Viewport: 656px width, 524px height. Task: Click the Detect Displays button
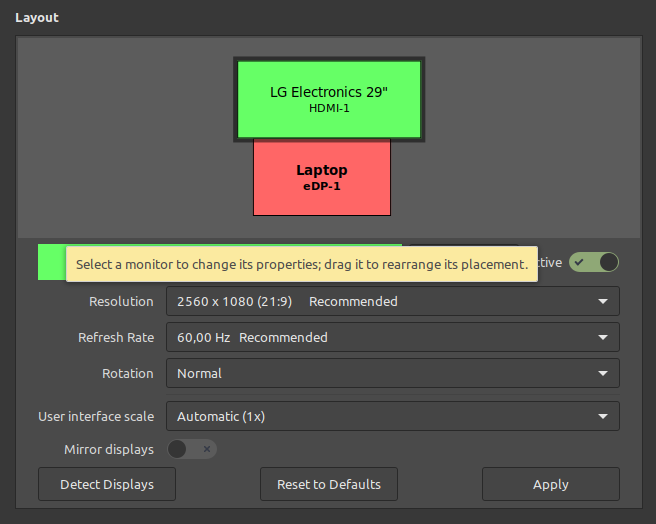[107, 484]
